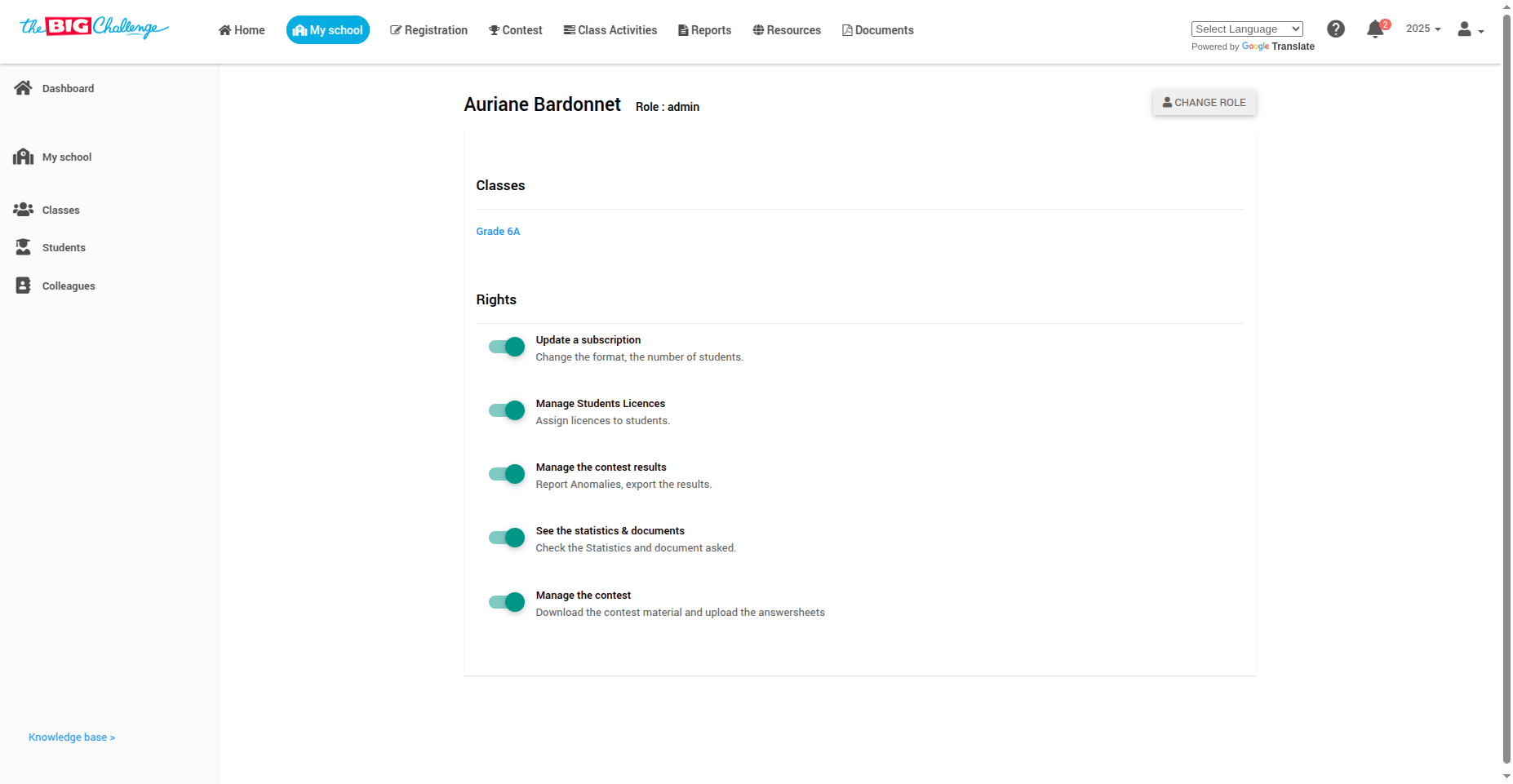Click the 'Role : admin' text
Viewport: 1513px width, 784px height.
coord(668,107)
